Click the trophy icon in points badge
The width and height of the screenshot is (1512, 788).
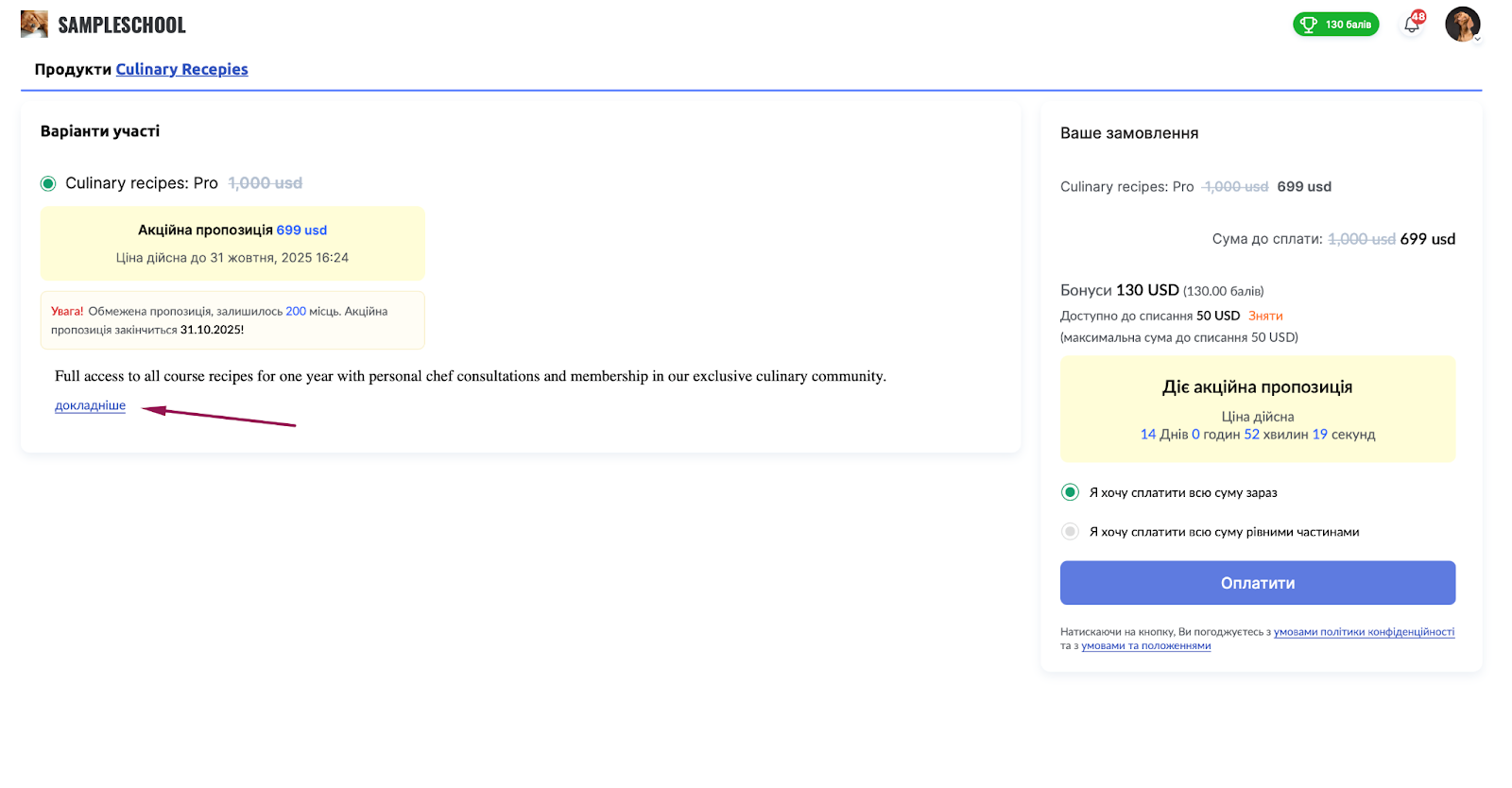click(1309, 25)
